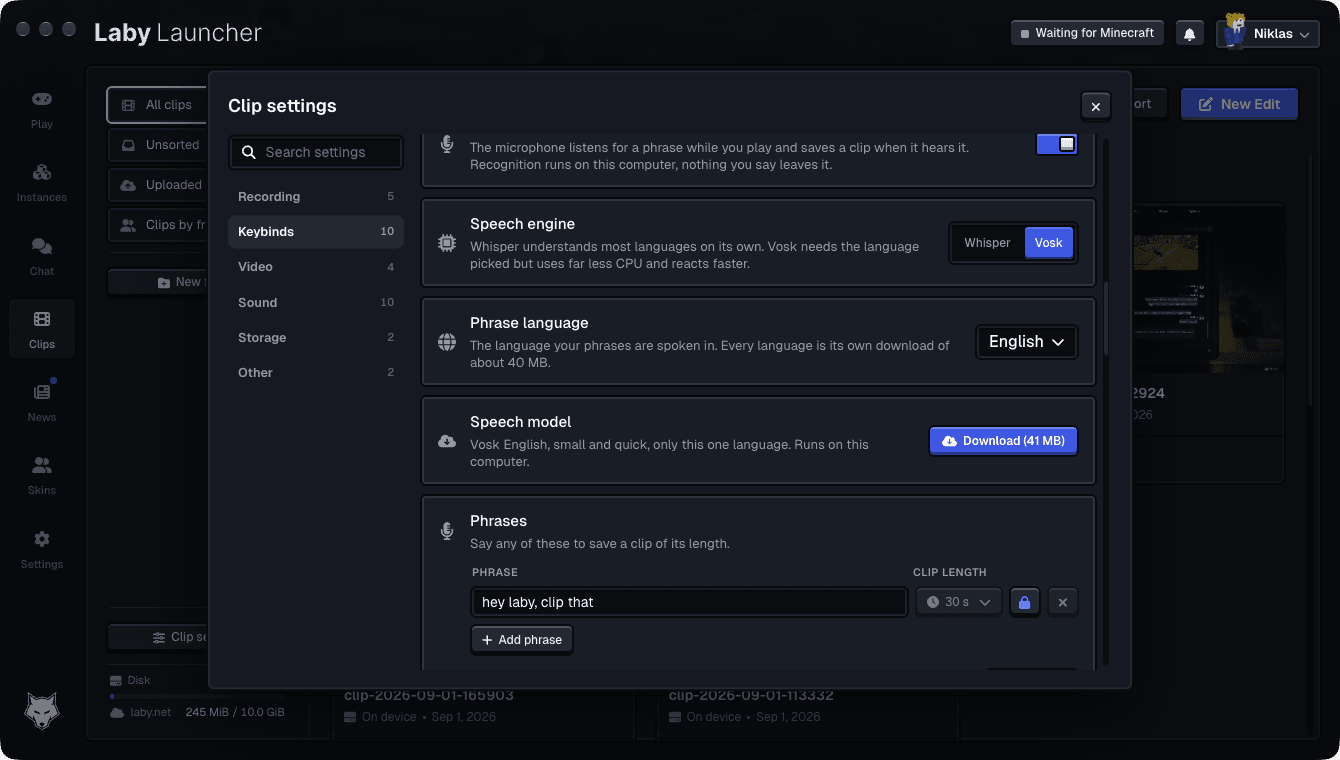Go to the Sound settings category

click(x=316, y=303)
